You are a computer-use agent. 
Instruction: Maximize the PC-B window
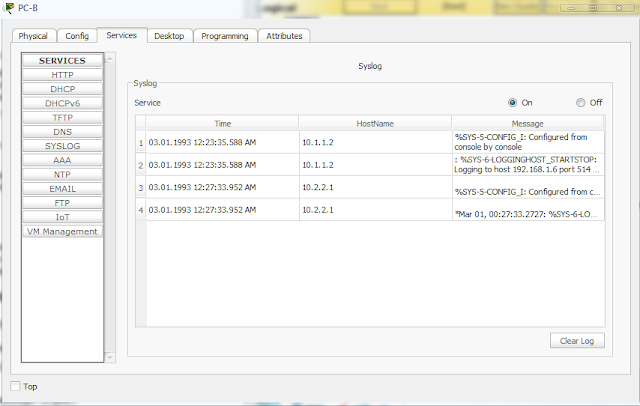pyautogui.click(x=593, y=8)
